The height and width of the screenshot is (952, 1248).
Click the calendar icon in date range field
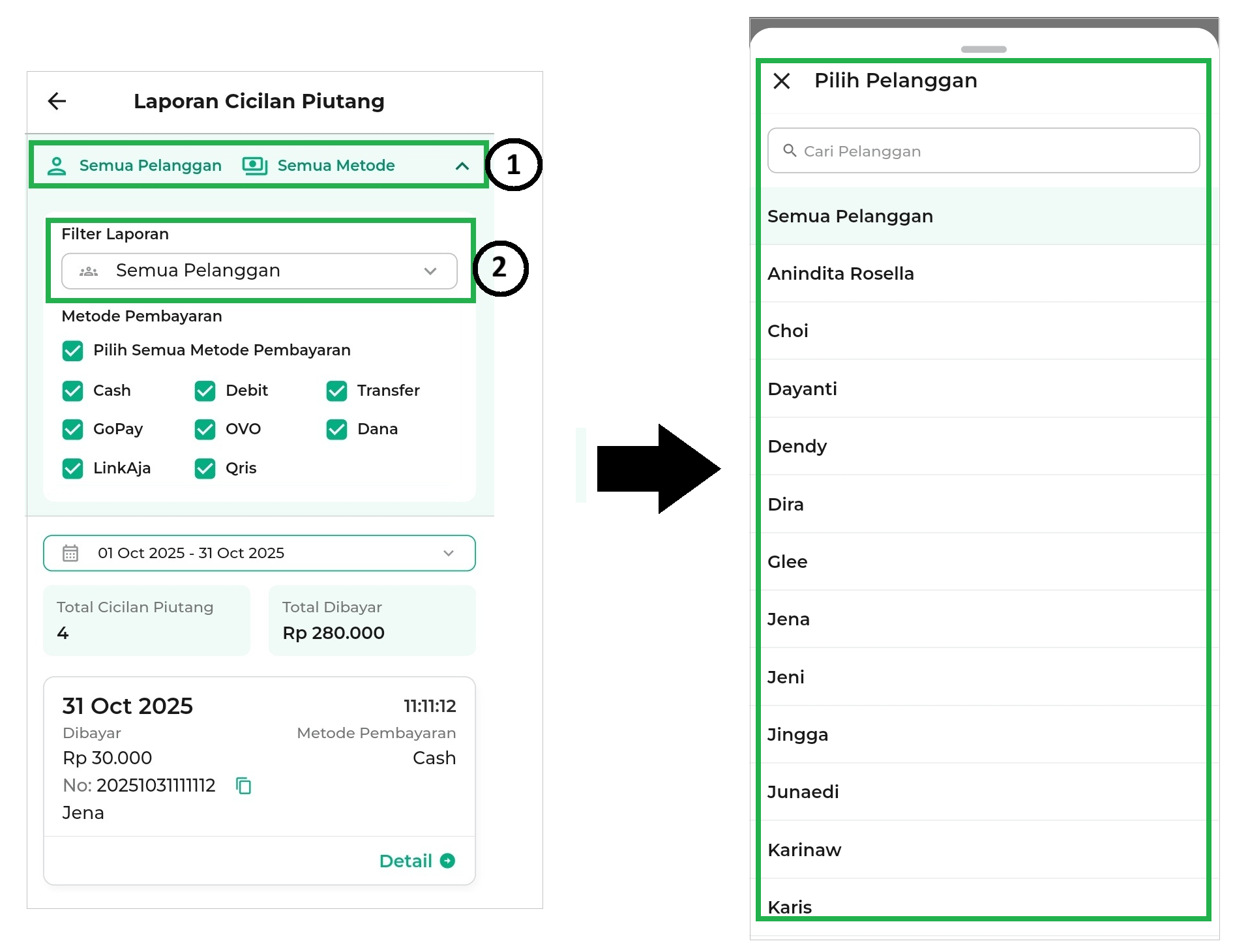click(x=70, y=554)
